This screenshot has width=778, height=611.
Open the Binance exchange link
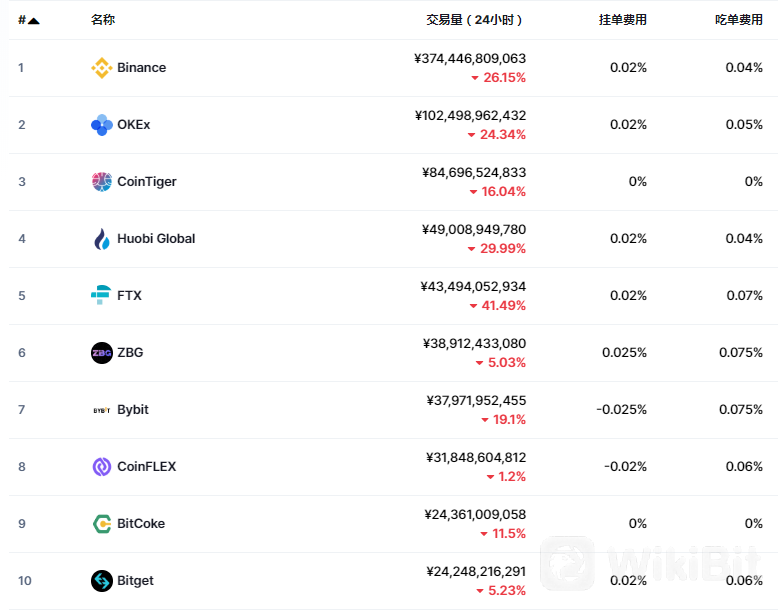141,68
